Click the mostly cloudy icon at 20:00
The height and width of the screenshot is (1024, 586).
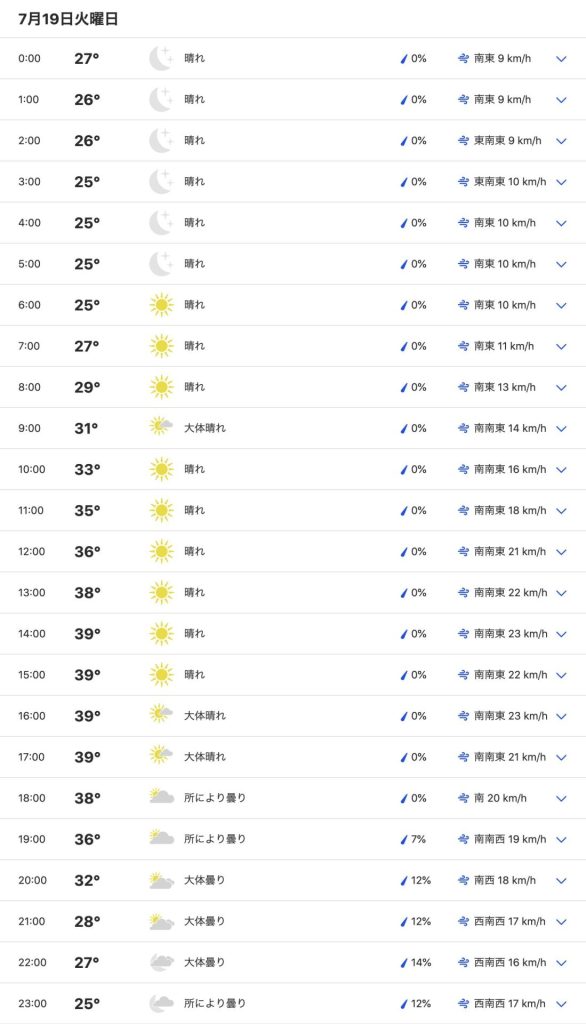[161, 880]
